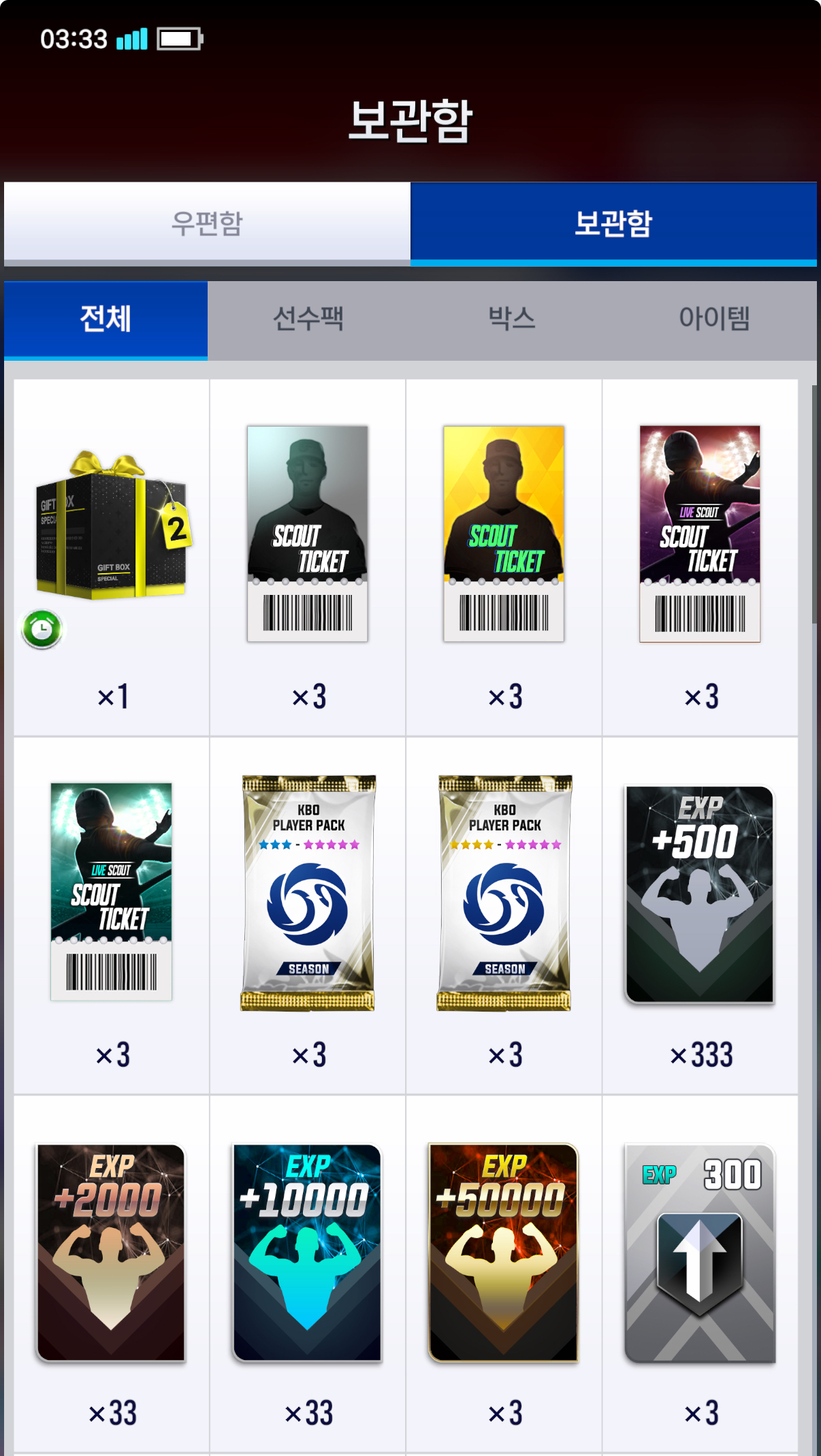Open the four-to-five star KBO Player Pack
821x1456 pixels.
[x=504, y=892]
